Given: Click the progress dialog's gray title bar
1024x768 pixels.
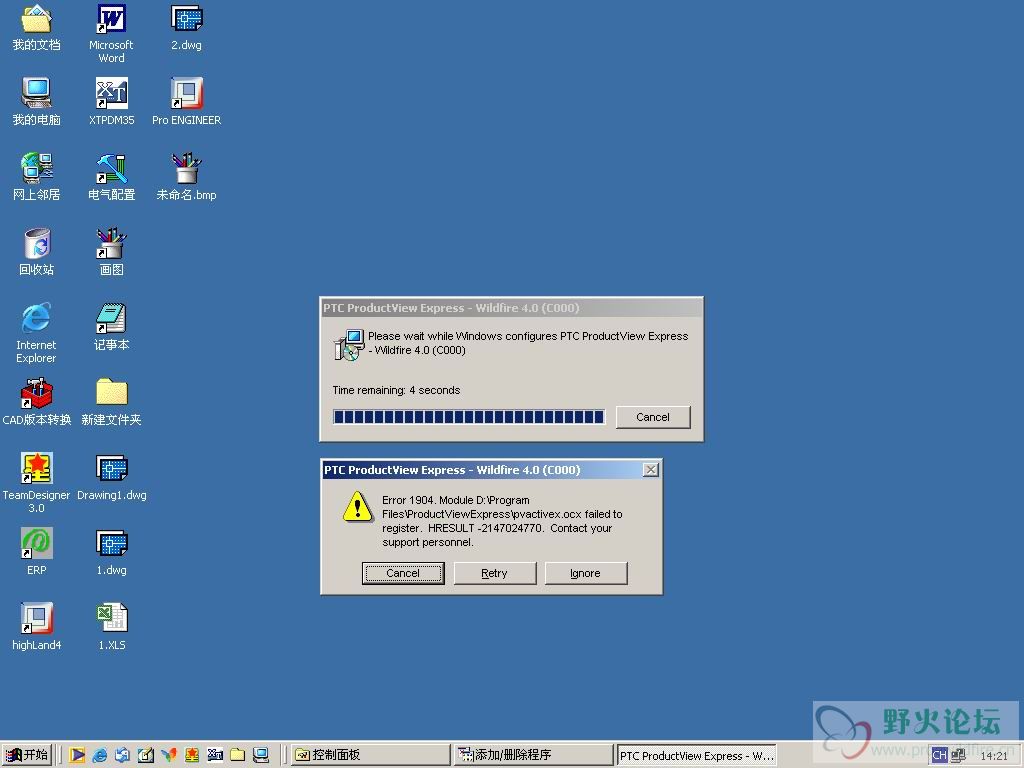Looking at the screenshot, I should coord(512,308).
